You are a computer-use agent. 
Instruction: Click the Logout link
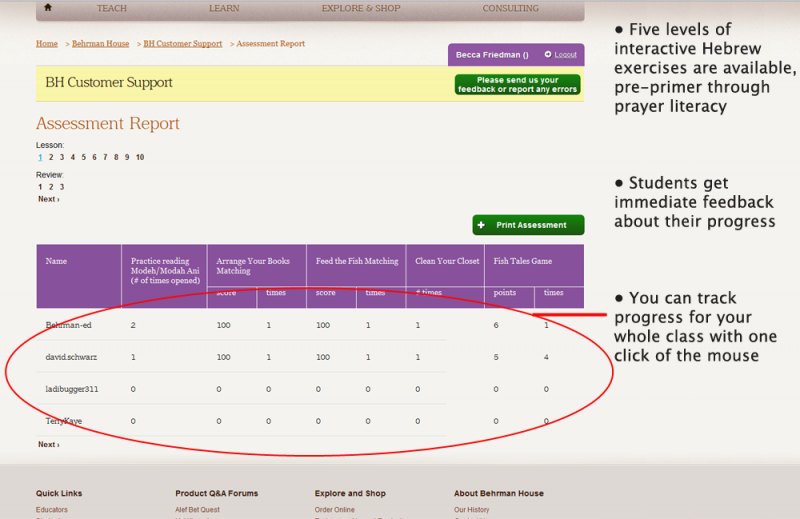click(565, 55)
